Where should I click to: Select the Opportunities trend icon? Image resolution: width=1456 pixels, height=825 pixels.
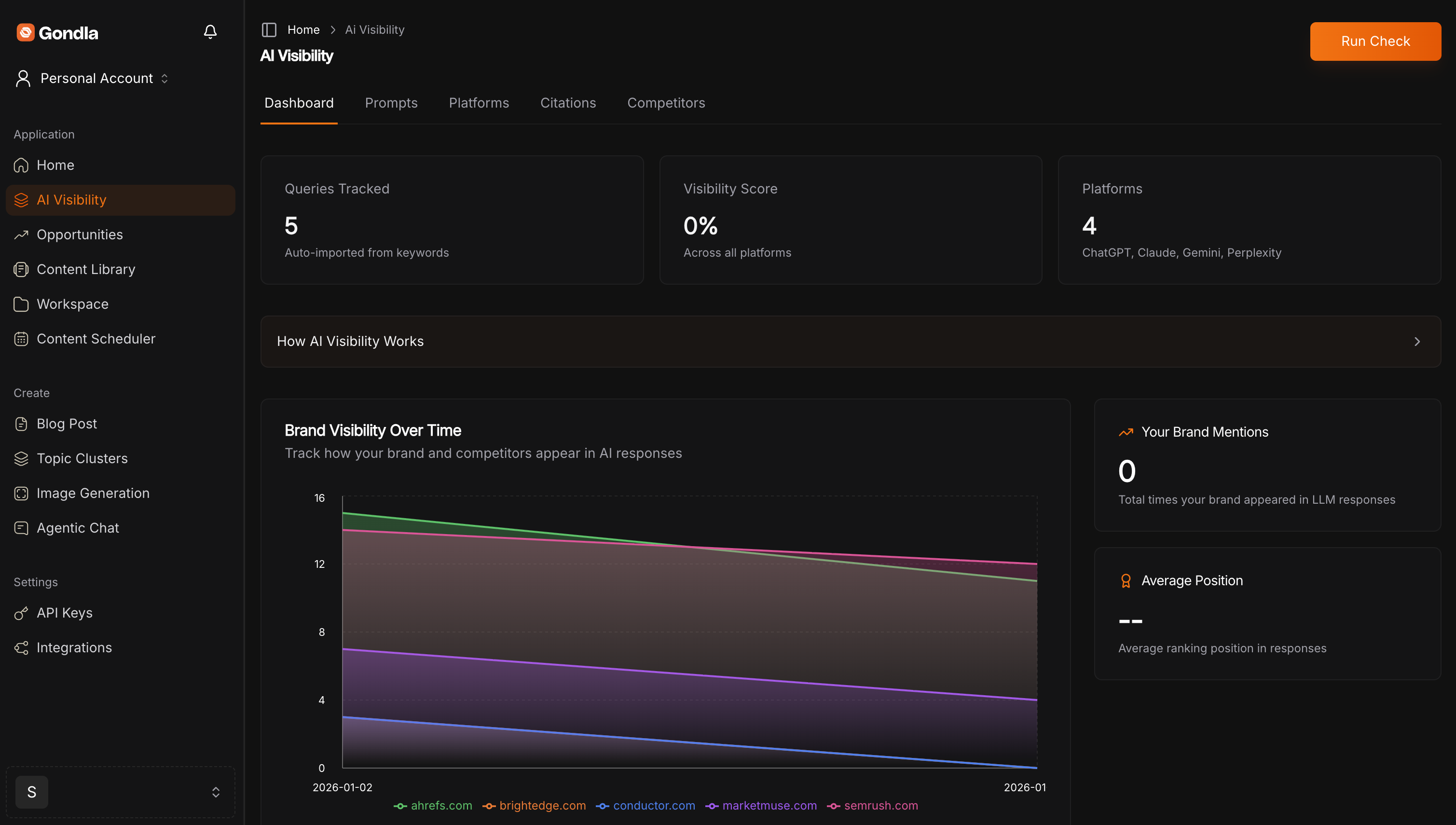click(x=22, y=234)
